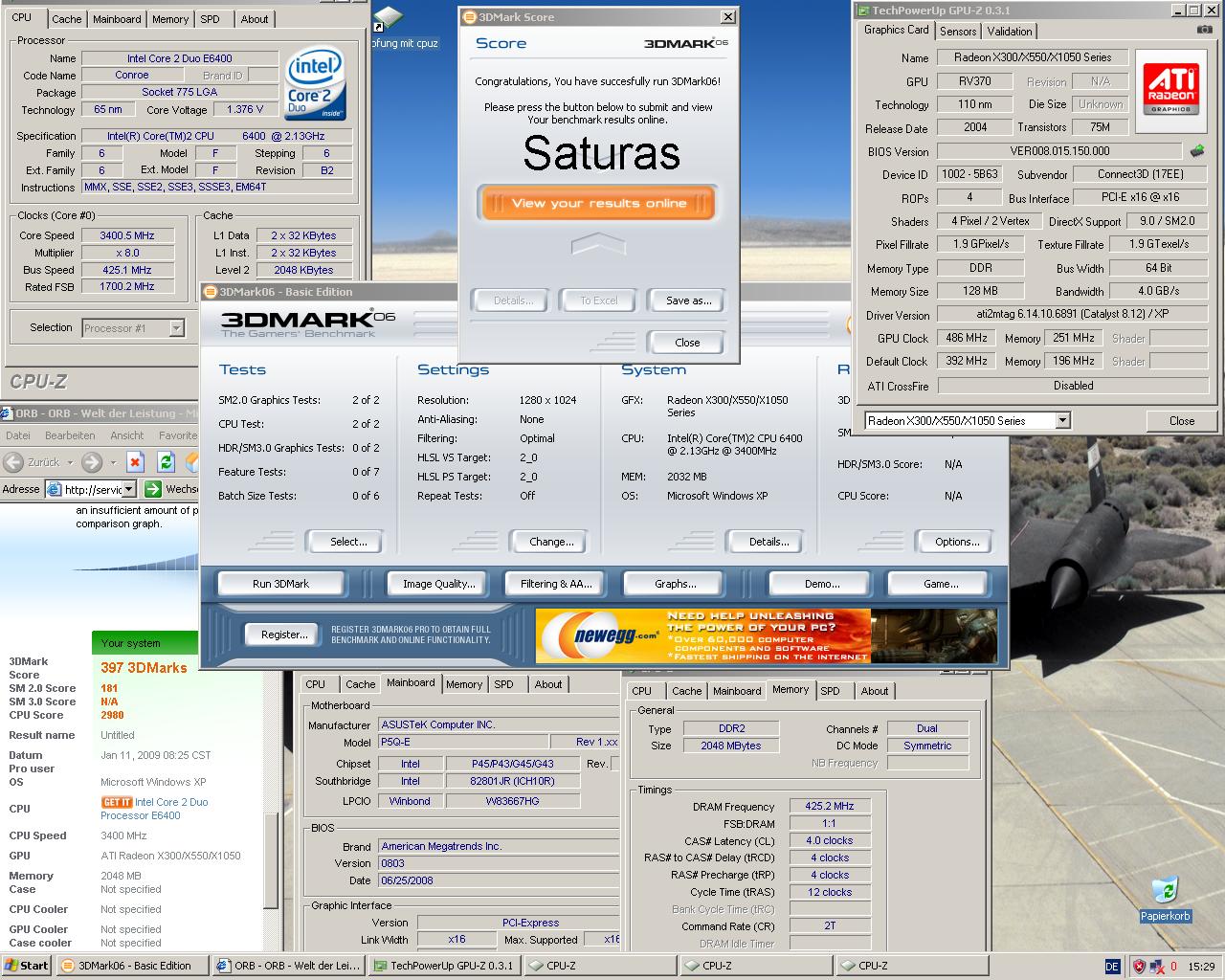The width and height of the screenshot is (1225, 980).
Task: Click the green Go arrow next to address bar
Action: 152,489
